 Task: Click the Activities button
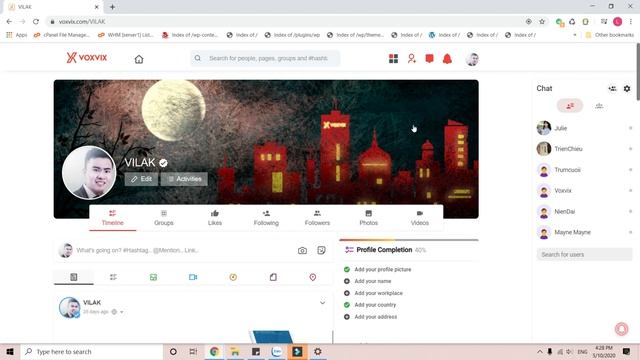[x=184, y=179]
